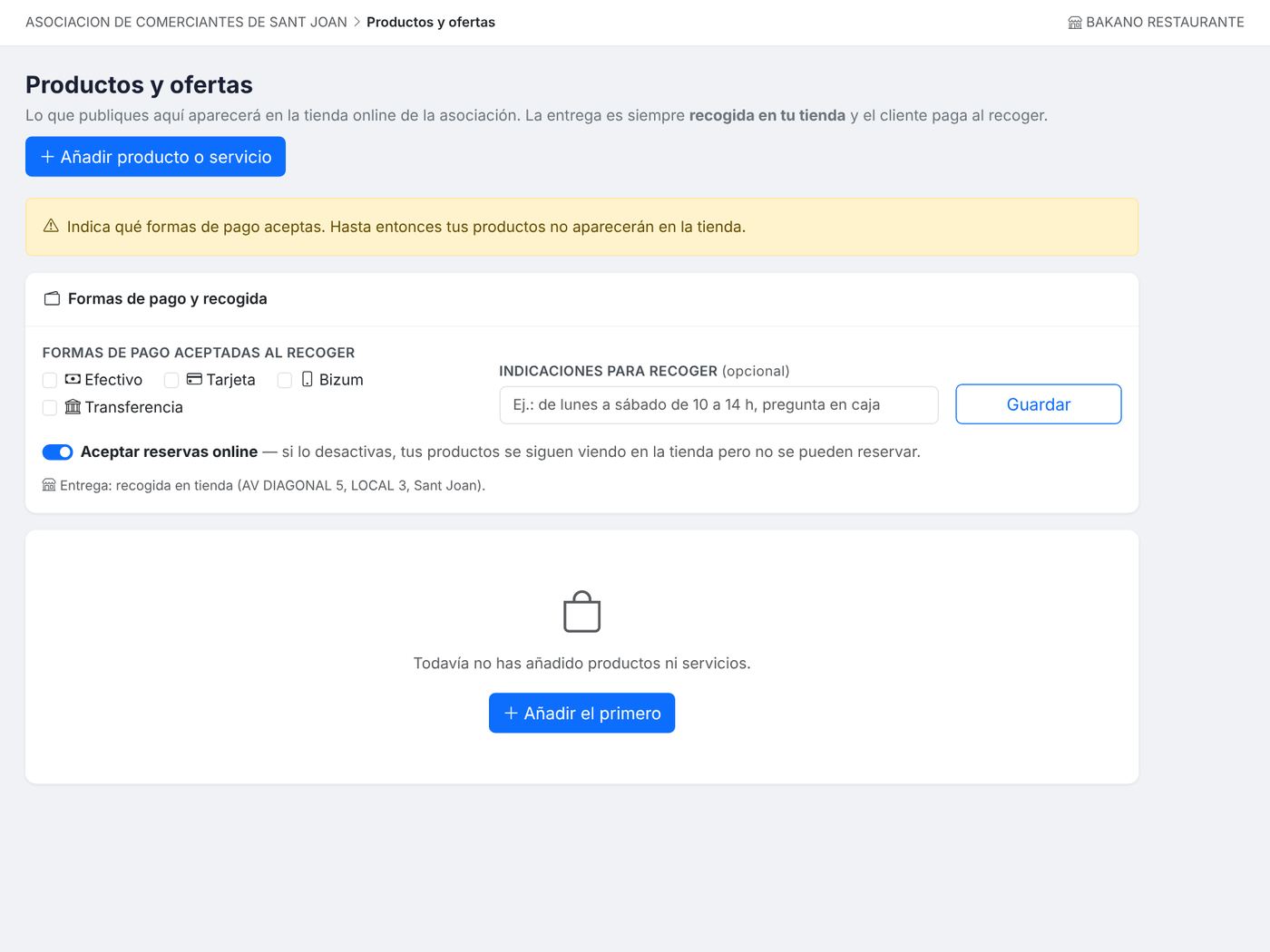
Task: Save settings with the Guardar button
Action: [1038, 404]
